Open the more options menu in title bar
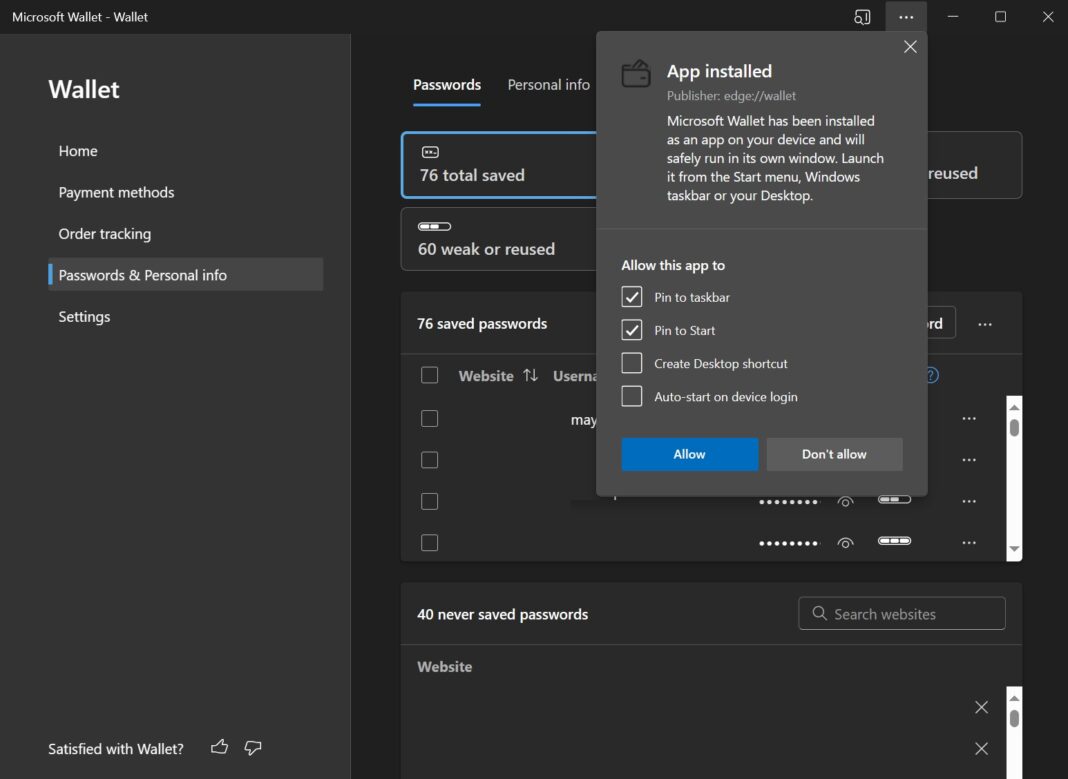The height and width of the screenshot is (779, 1068). point(906,17)
